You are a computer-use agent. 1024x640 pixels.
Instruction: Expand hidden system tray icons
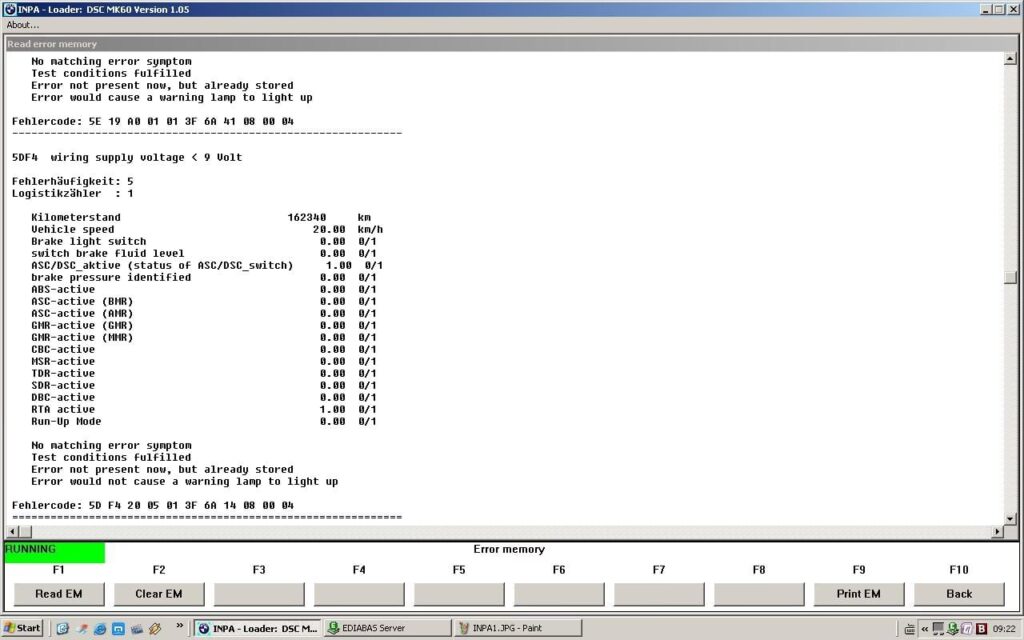pos(925,629)
